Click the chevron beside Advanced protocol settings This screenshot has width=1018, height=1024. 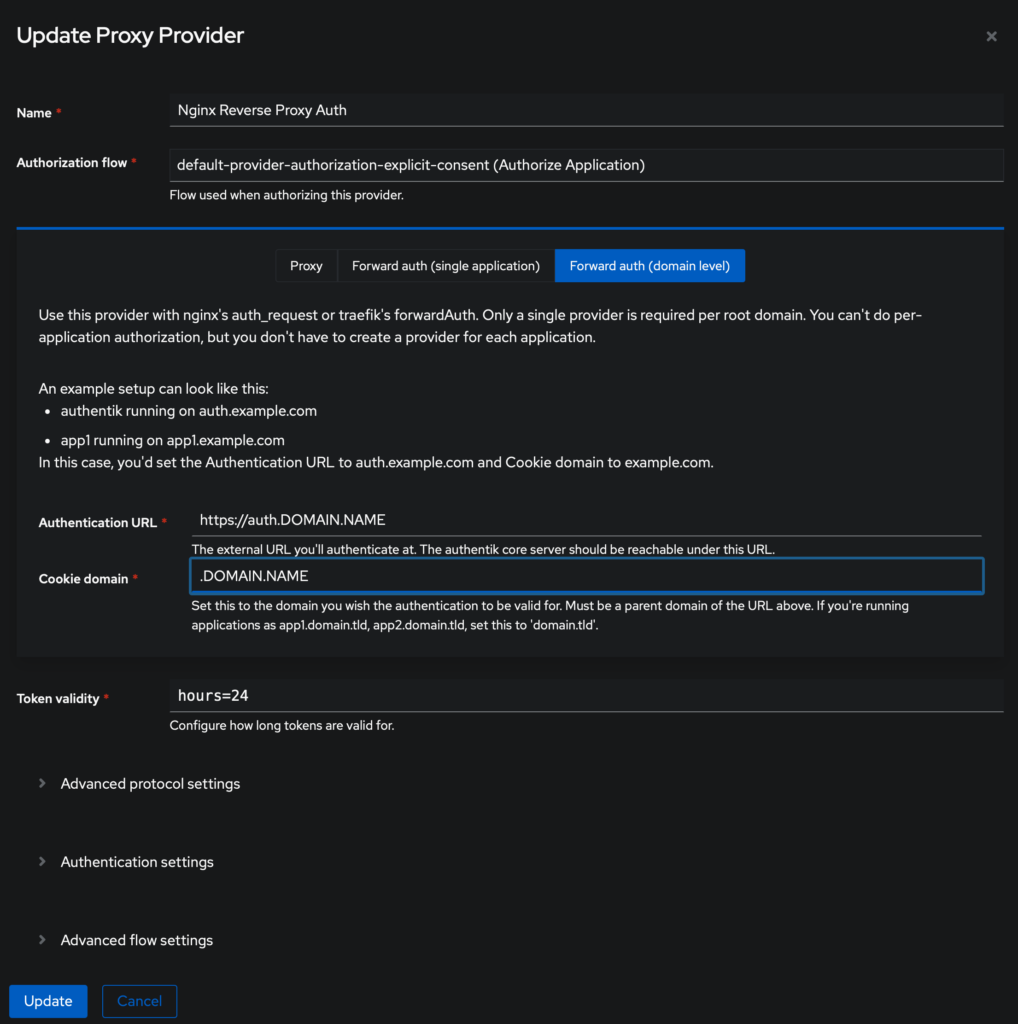click(42, 783)
